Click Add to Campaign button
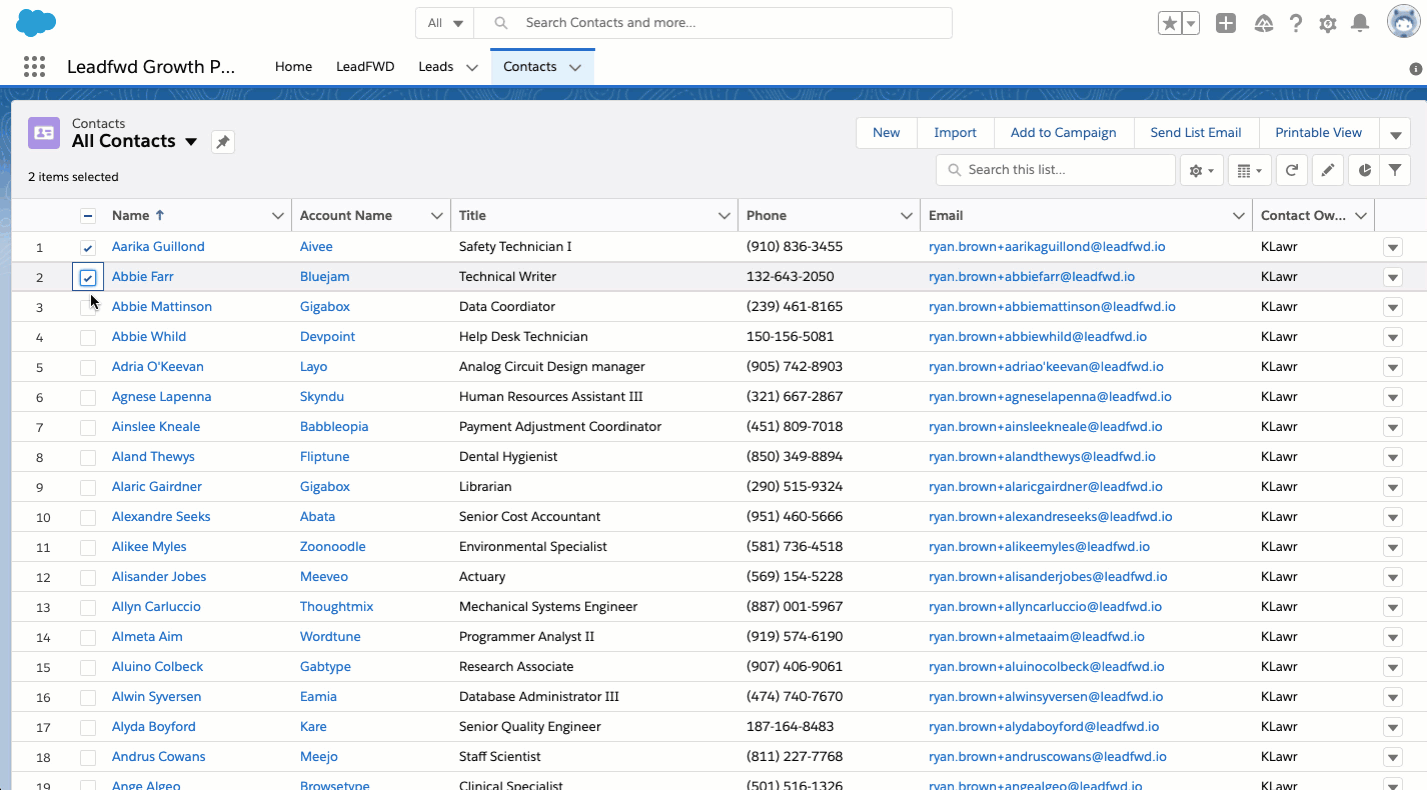 tap(1063, 133)
